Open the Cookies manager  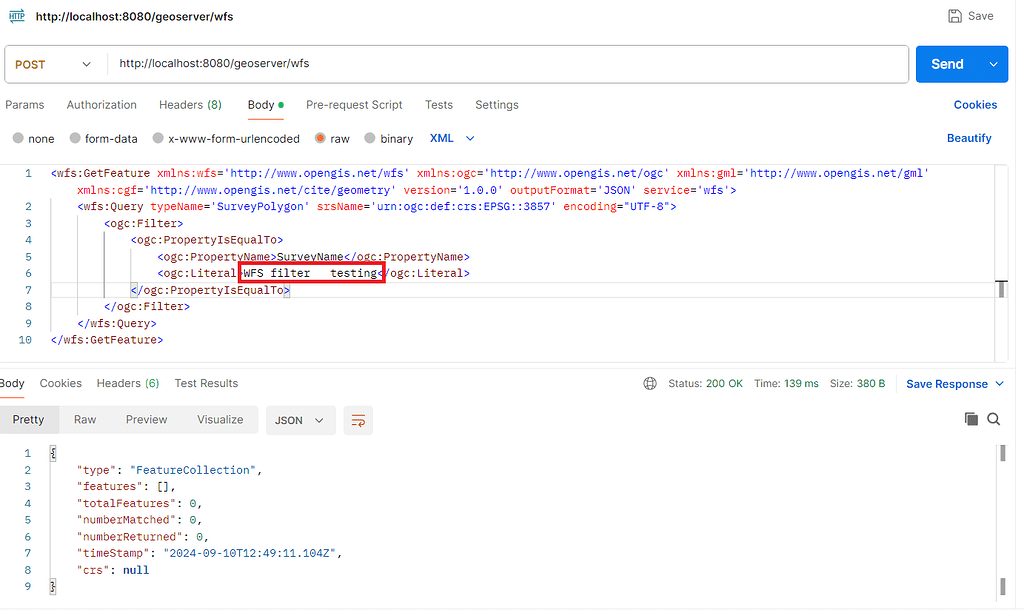point(974,104)
